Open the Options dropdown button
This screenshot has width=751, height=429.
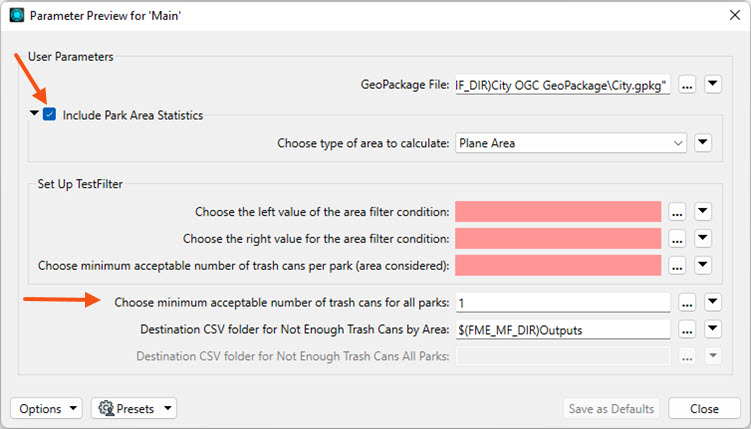pyautogui.click(x=46, y=408)
